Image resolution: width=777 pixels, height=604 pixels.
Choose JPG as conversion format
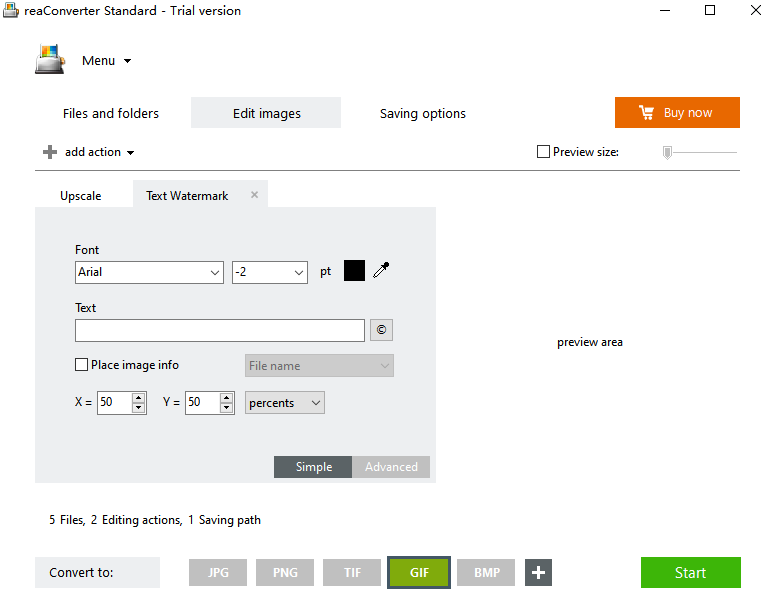pyautogui.click(x=218, y=573)
